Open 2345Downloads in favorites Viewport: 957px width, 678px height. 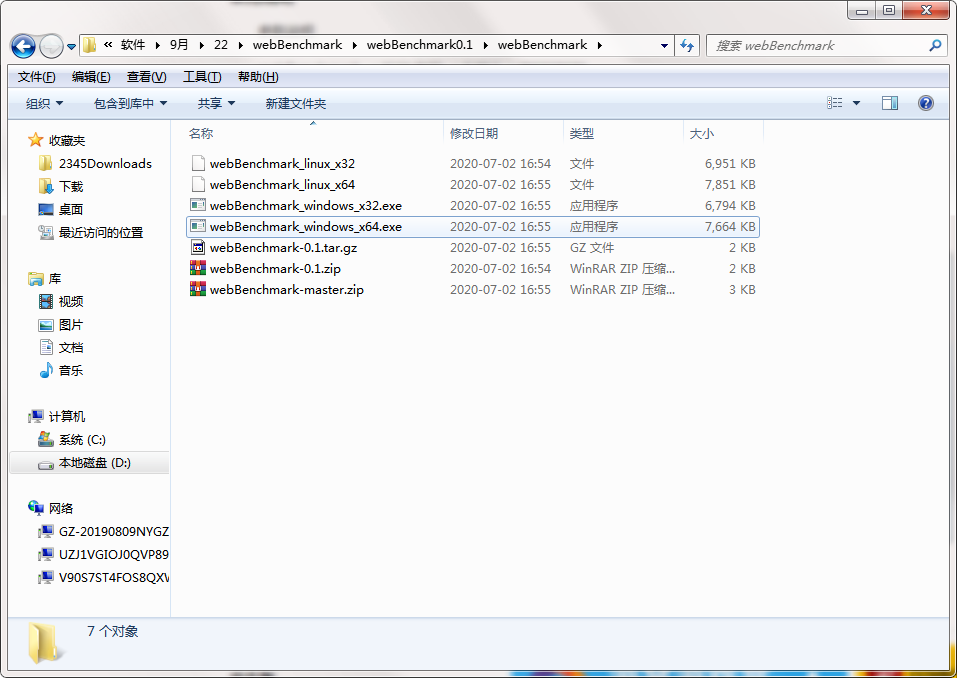click(x=105, y=164)
